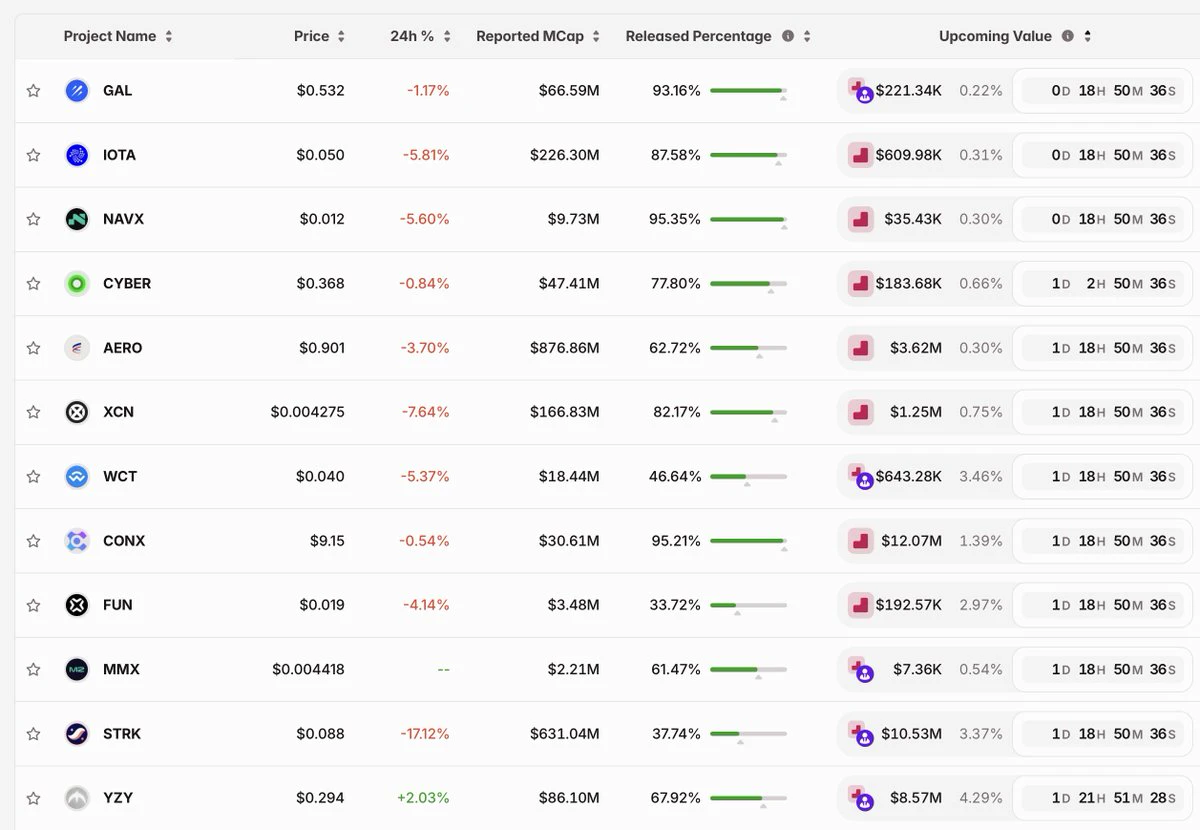Sort by Reported MCap column
Screen dimensions: 1200x830
pos(596,36)
